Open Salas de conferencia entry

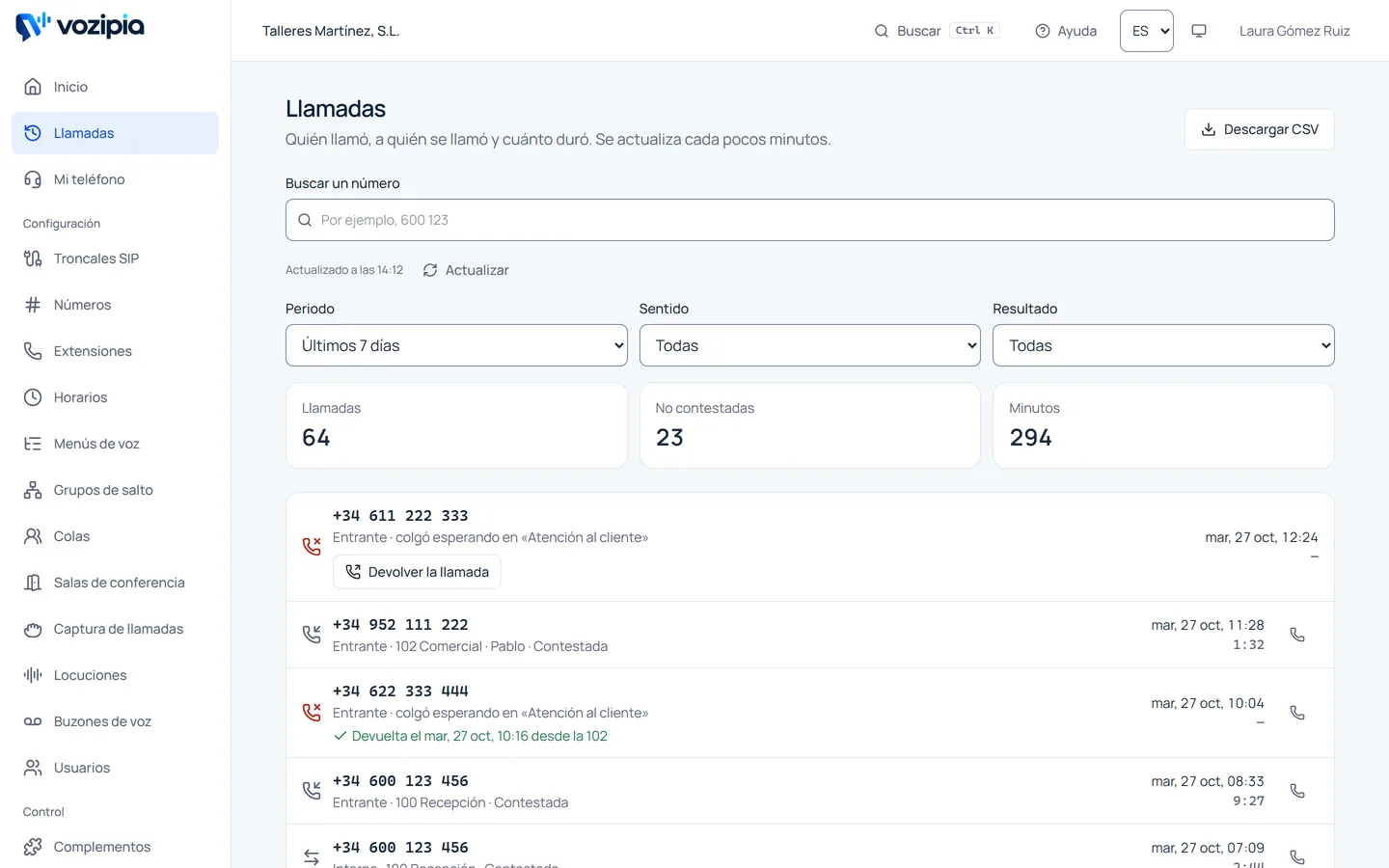tap(115, 583)
